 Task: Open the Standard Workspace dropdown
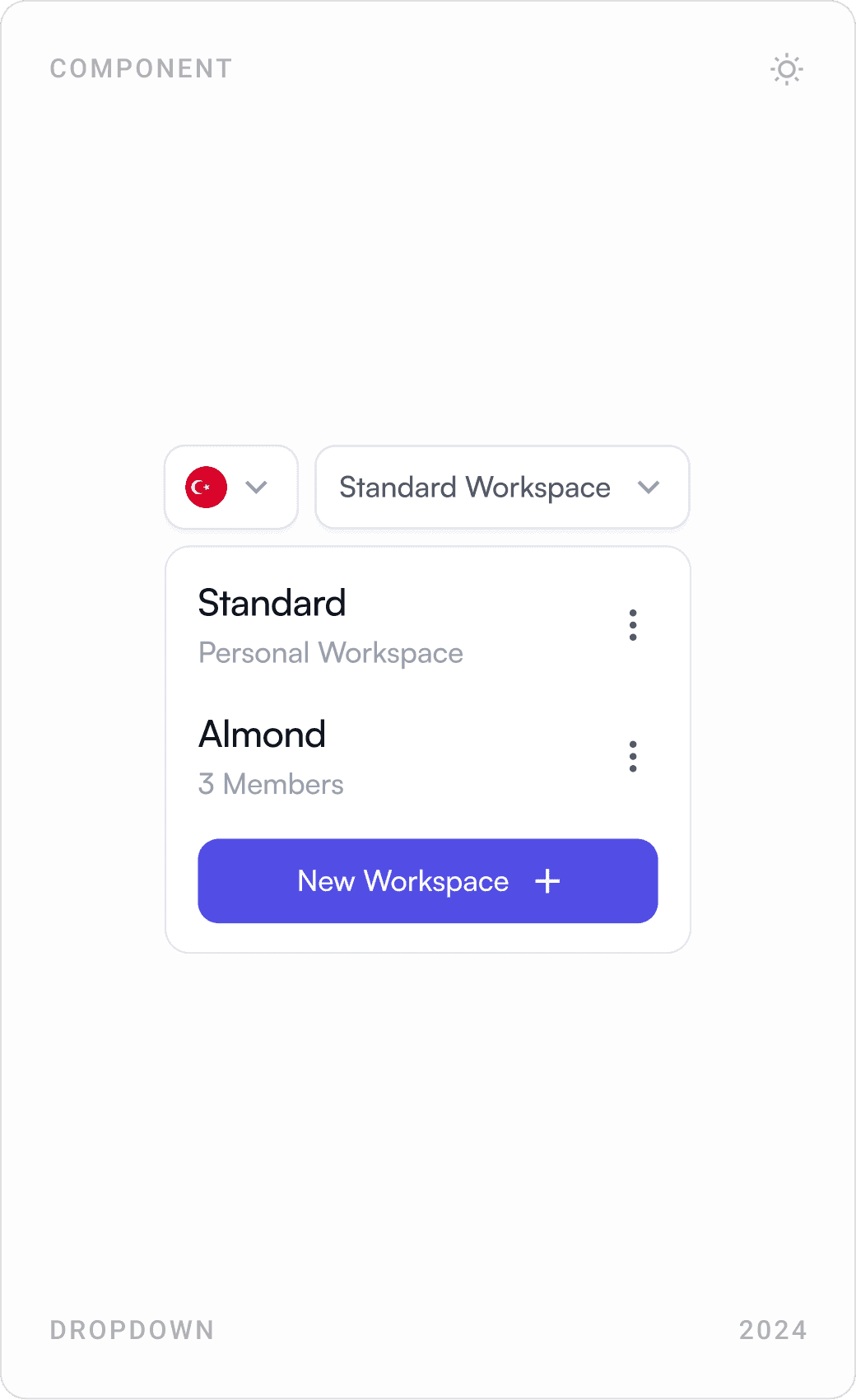[501, 488]
